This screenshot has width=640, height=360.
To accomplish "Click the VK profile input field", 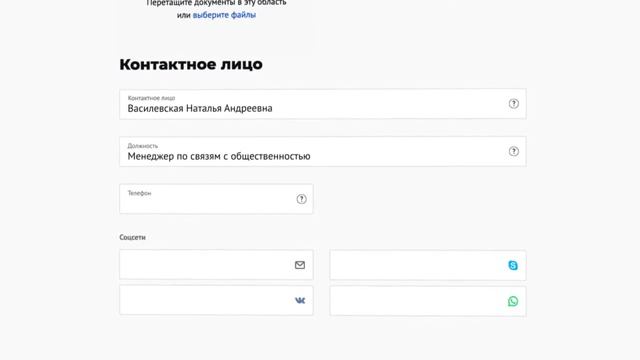I will pos(216,300).
